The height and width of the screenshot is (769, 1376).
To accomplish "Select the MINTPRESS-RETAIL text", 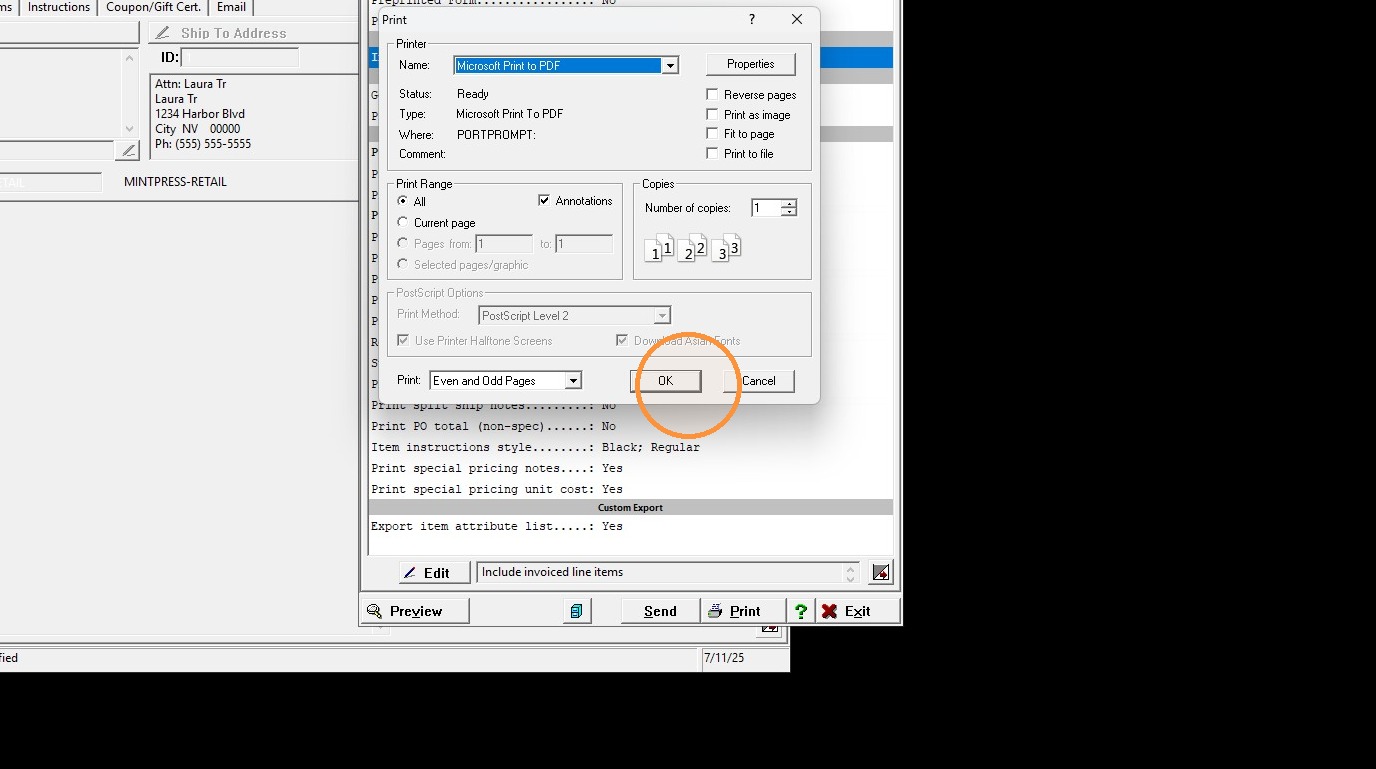I will coord(175,182).
